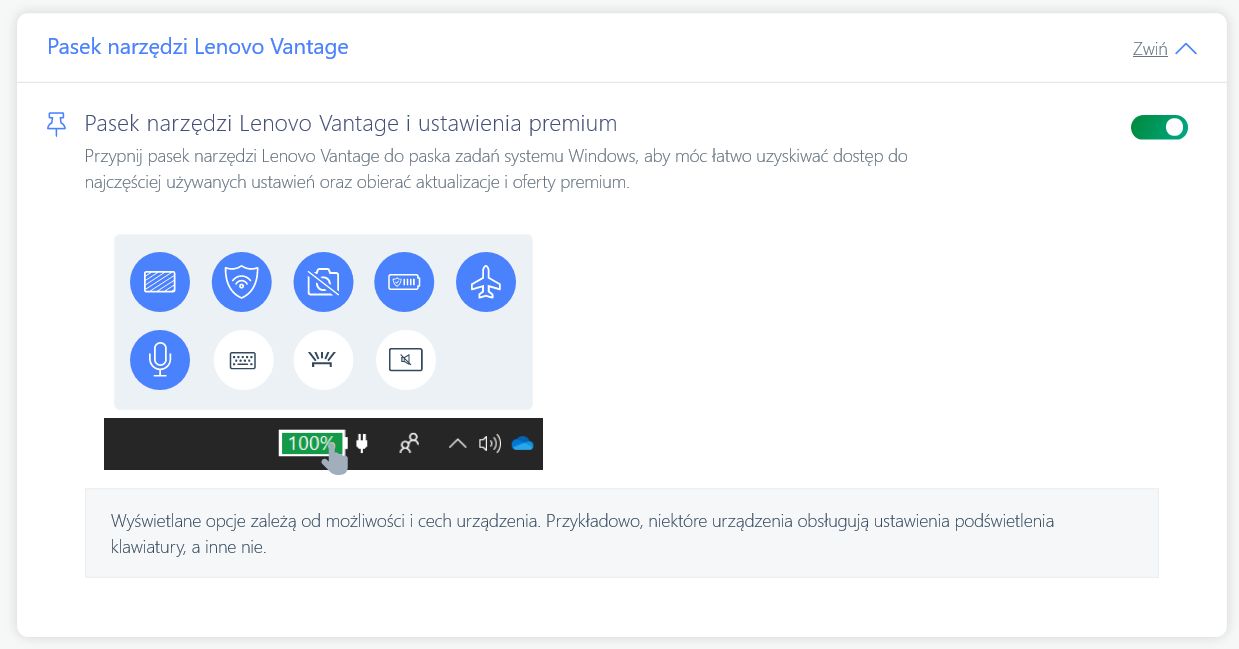Click the "Zwiń" link
Viewport: 1239px width, 649px height.
[1150, 49]
